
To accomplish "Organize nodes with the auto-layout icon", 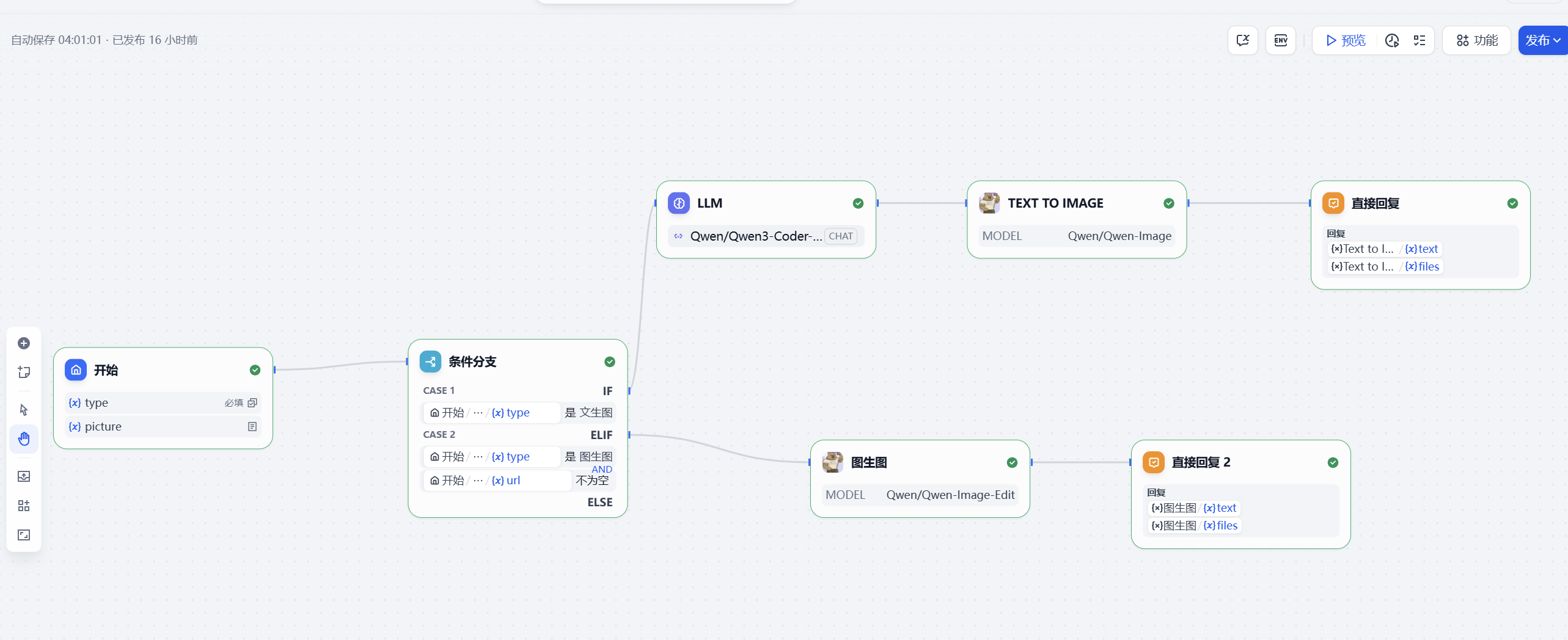I will point(24,506).
